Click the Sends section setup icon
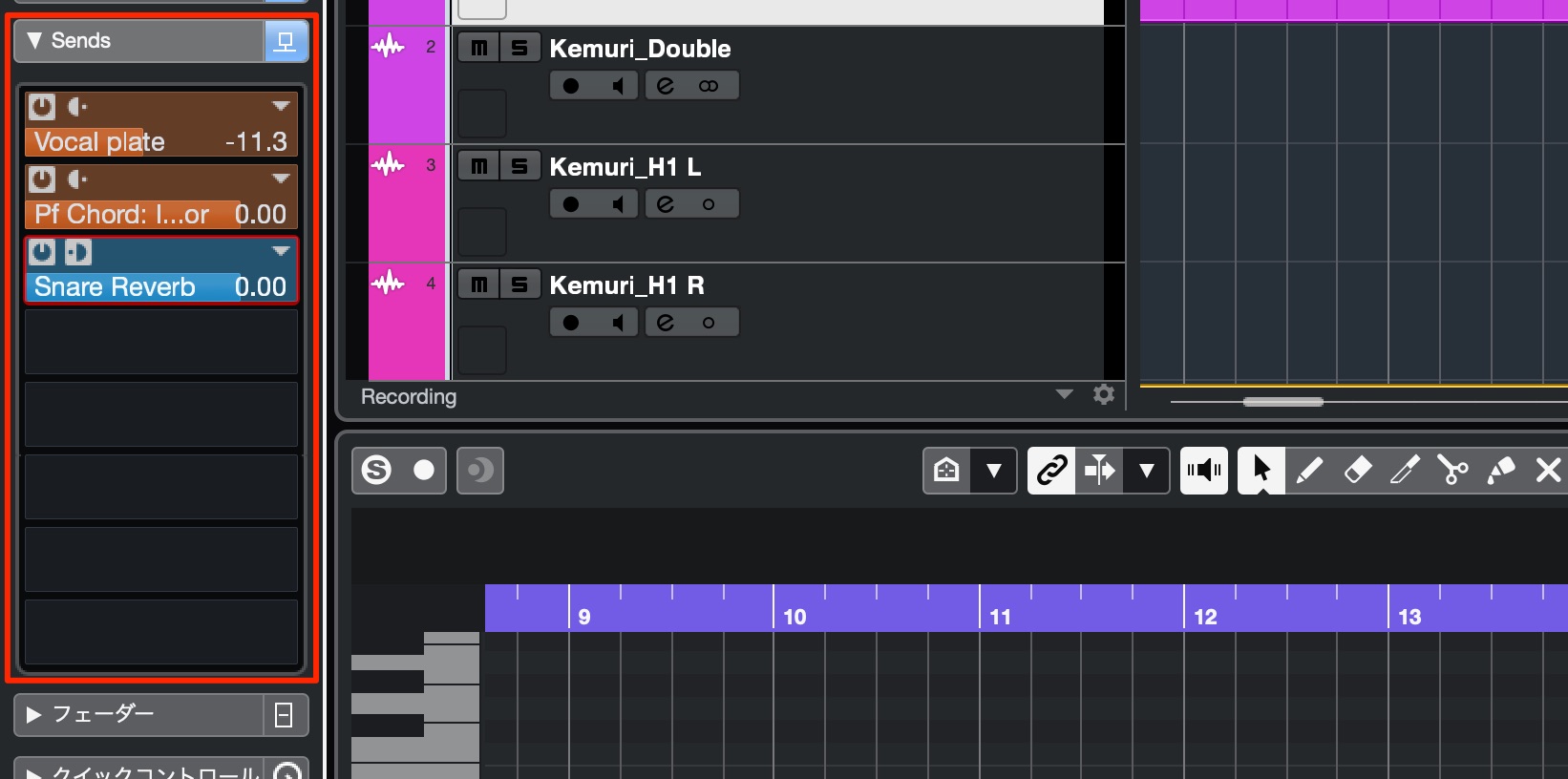1568x779 pixels. (286, 41)
